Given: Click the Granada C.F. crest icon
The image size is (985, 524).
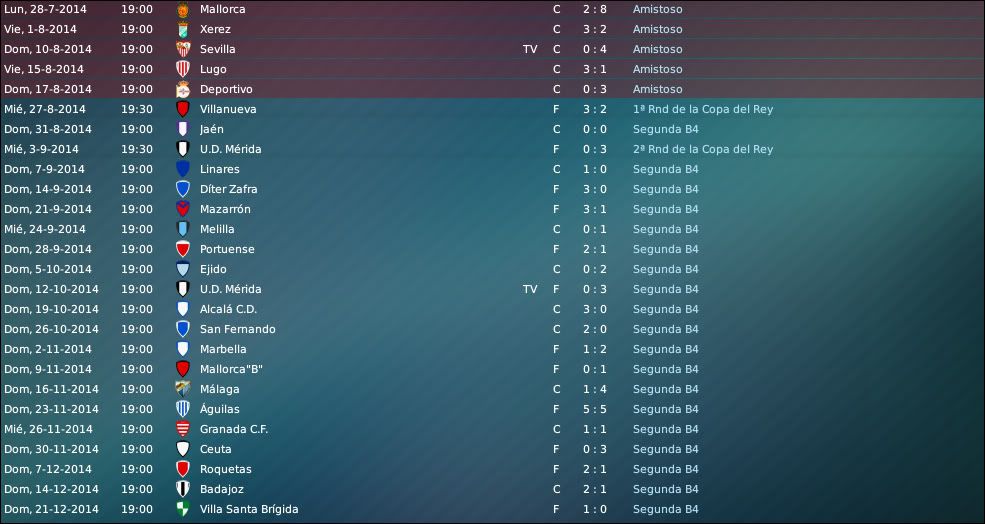Looking at the screenshot, I should tap(183, 429).
